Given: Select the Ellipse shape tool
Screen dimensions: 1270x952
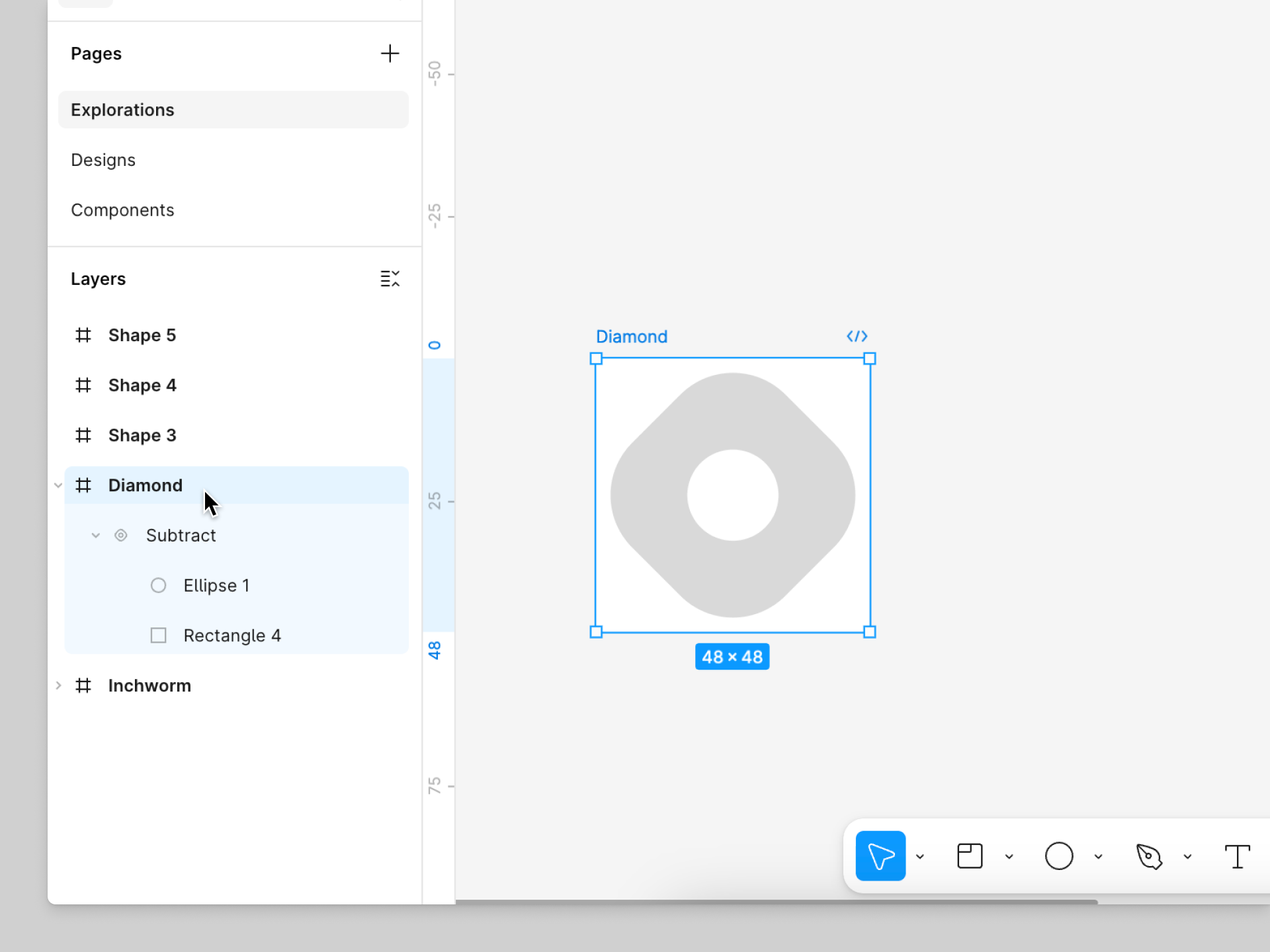Looking at the screenshot, I should tap(1058, 856).
